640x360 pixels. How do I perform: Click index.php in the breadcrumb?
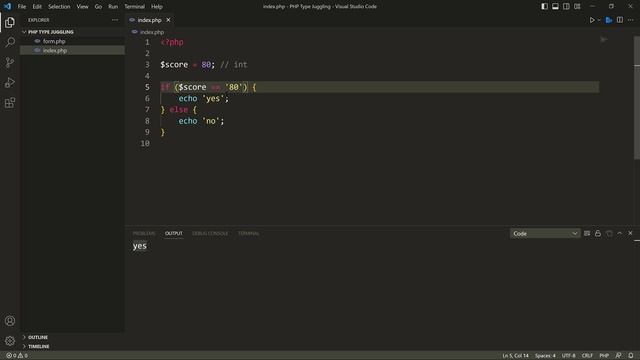point(152,32)
